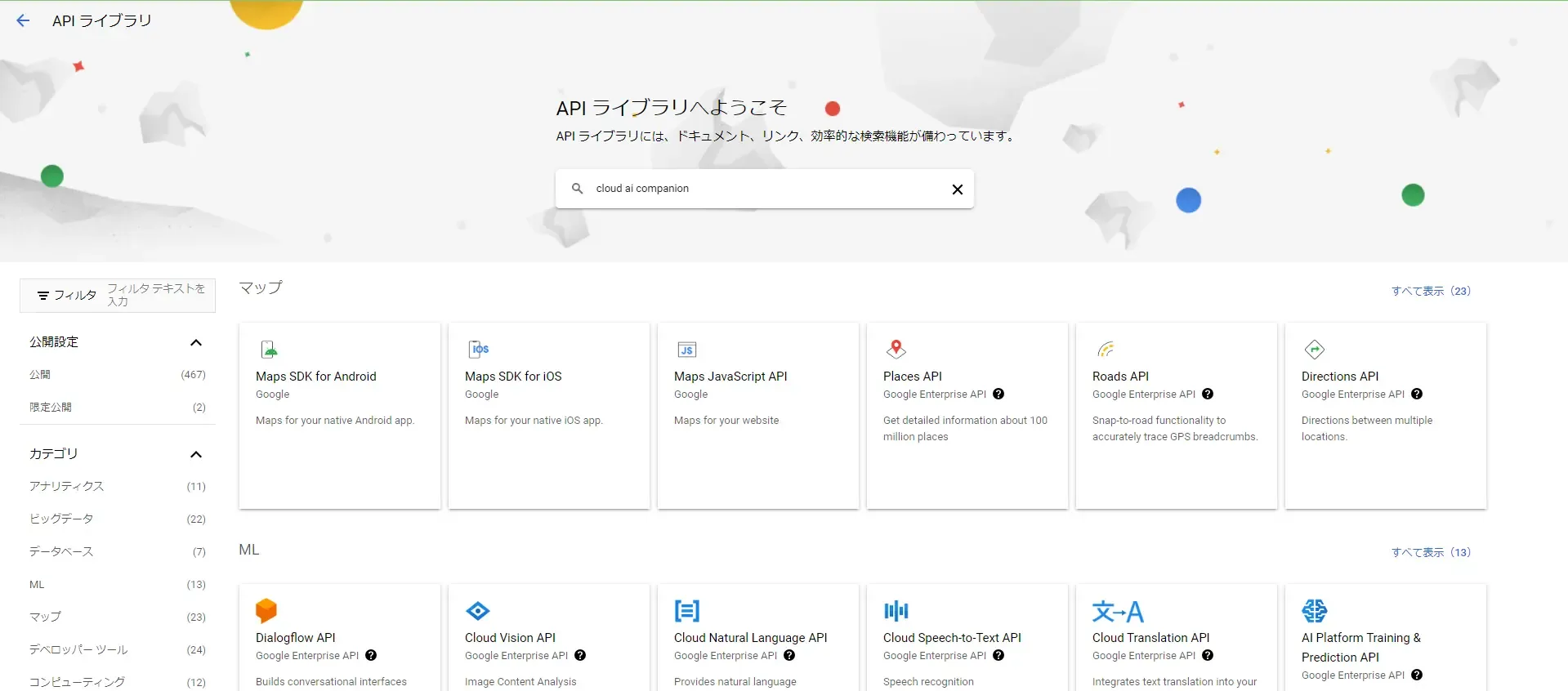Click help icon on Cloud Translation API card

(1208, 656)
